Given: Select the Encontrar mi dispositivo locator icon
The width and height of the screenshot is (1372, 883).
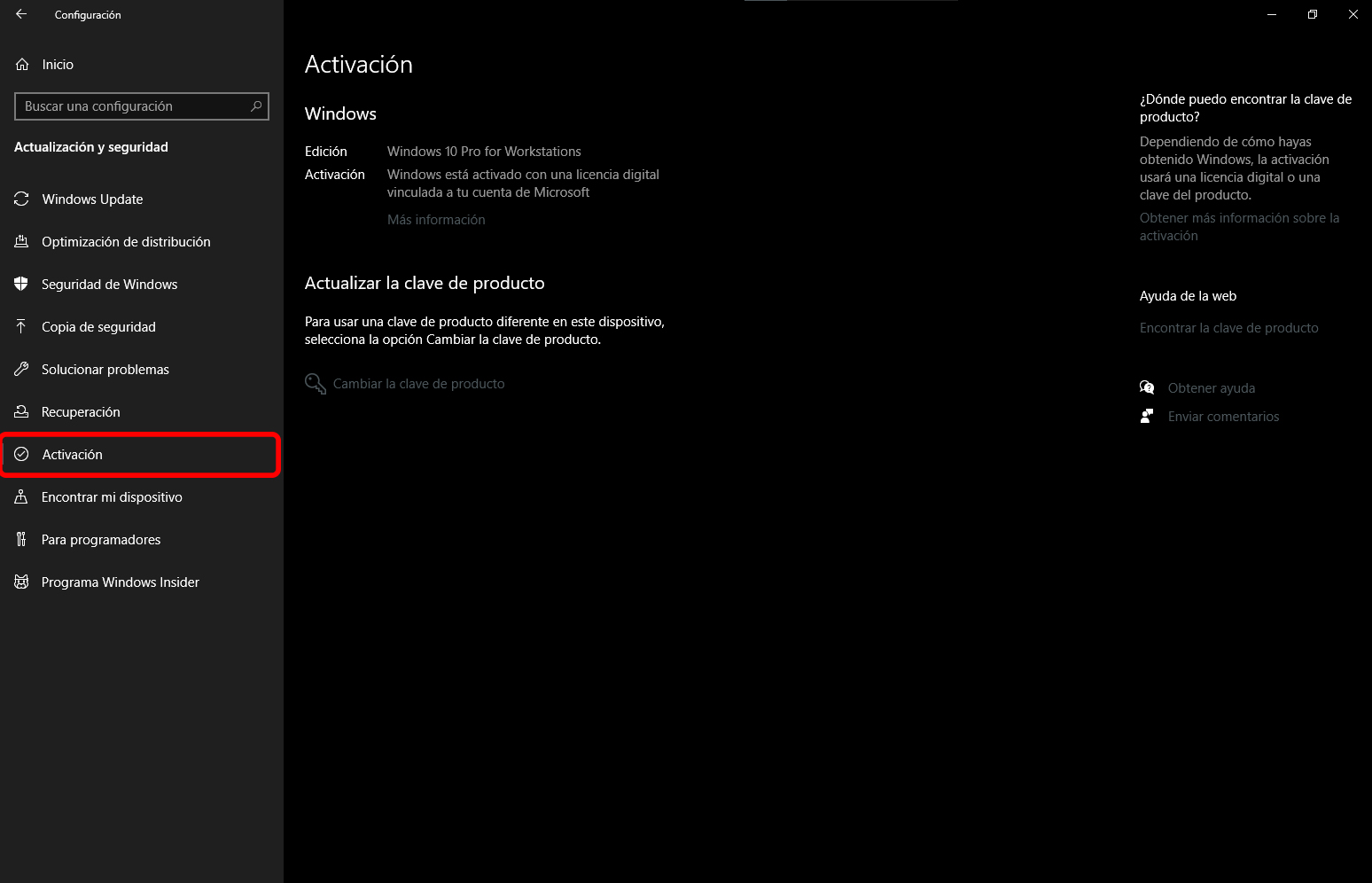Looking at the screenshot, I should pos(21,496).
